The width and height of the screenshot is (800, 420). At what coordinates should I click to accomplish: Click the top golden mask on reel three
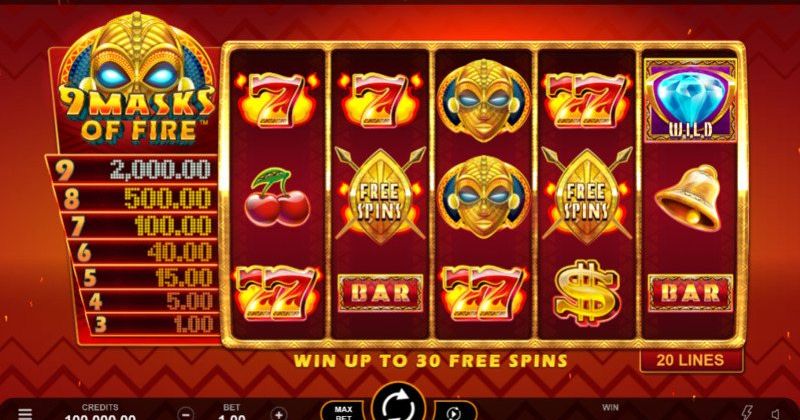(484, 100)
